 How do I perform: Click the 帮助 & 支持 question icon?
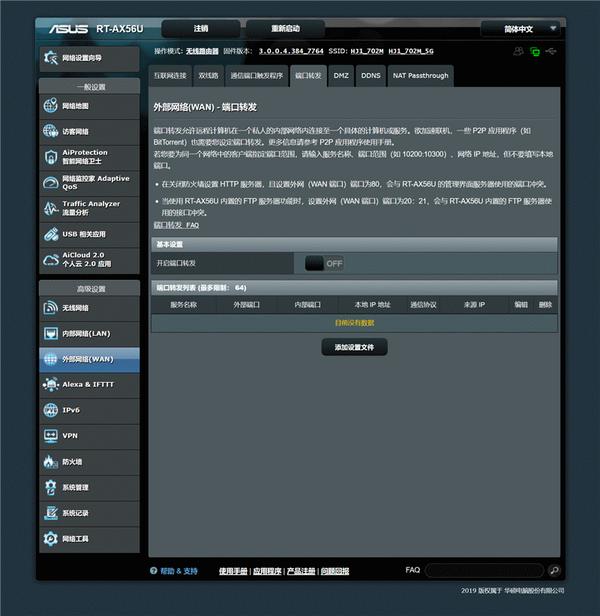[x=154, y=570]
